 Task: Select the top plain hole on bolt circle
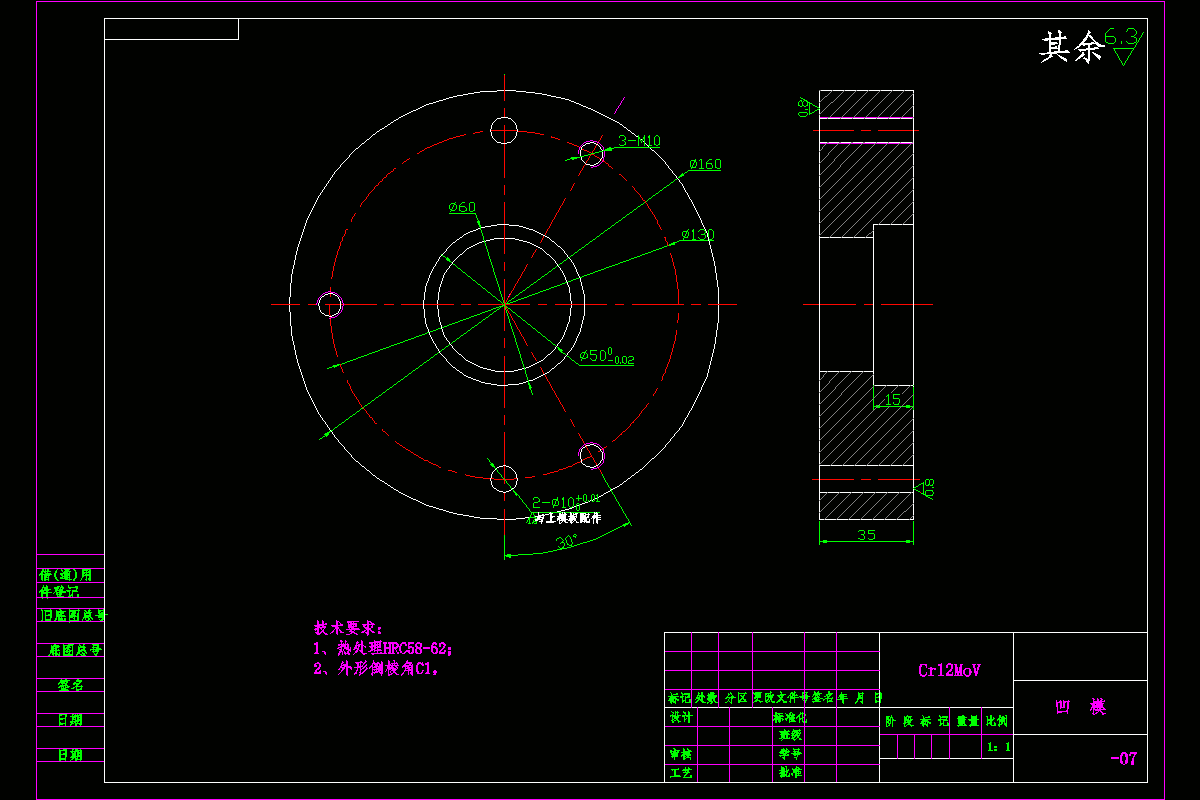coord(504,129)
